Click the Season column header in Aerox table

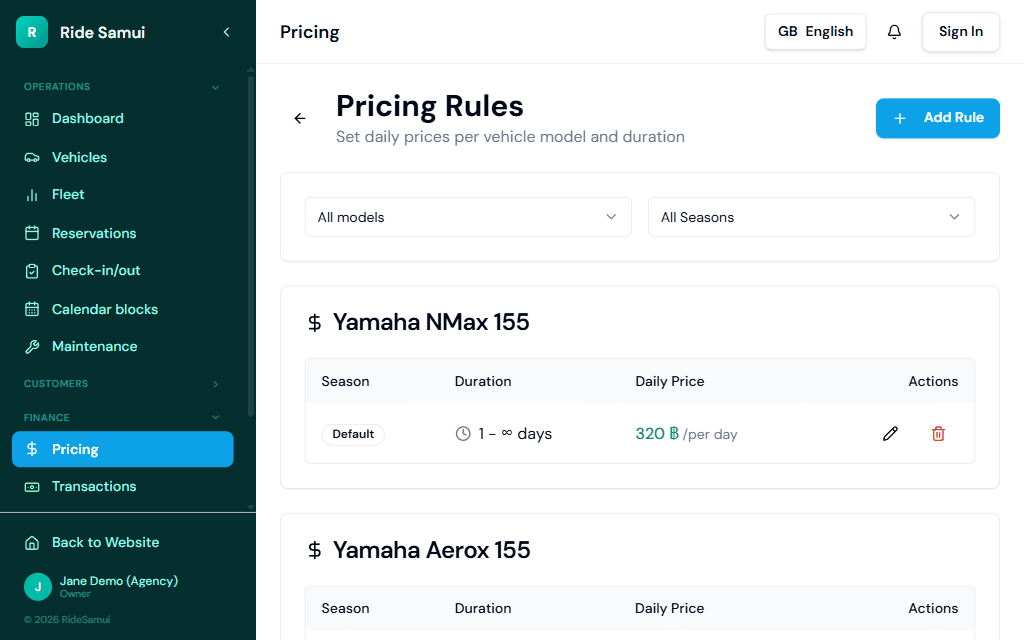[x=345, y=609]
